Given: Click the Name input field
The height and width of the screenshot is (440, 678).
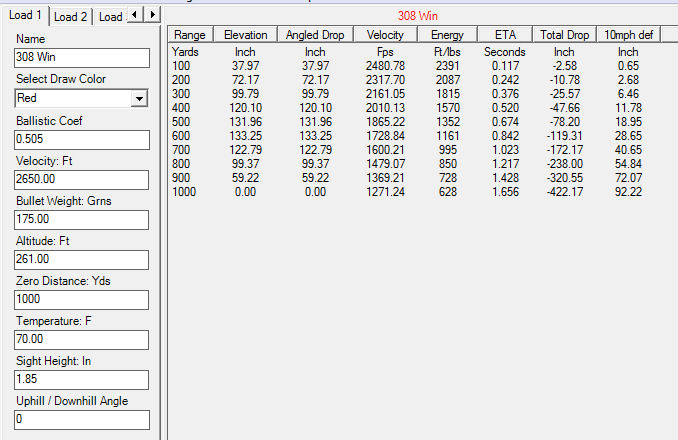Looking at the screenshot, I should (82, 57).
